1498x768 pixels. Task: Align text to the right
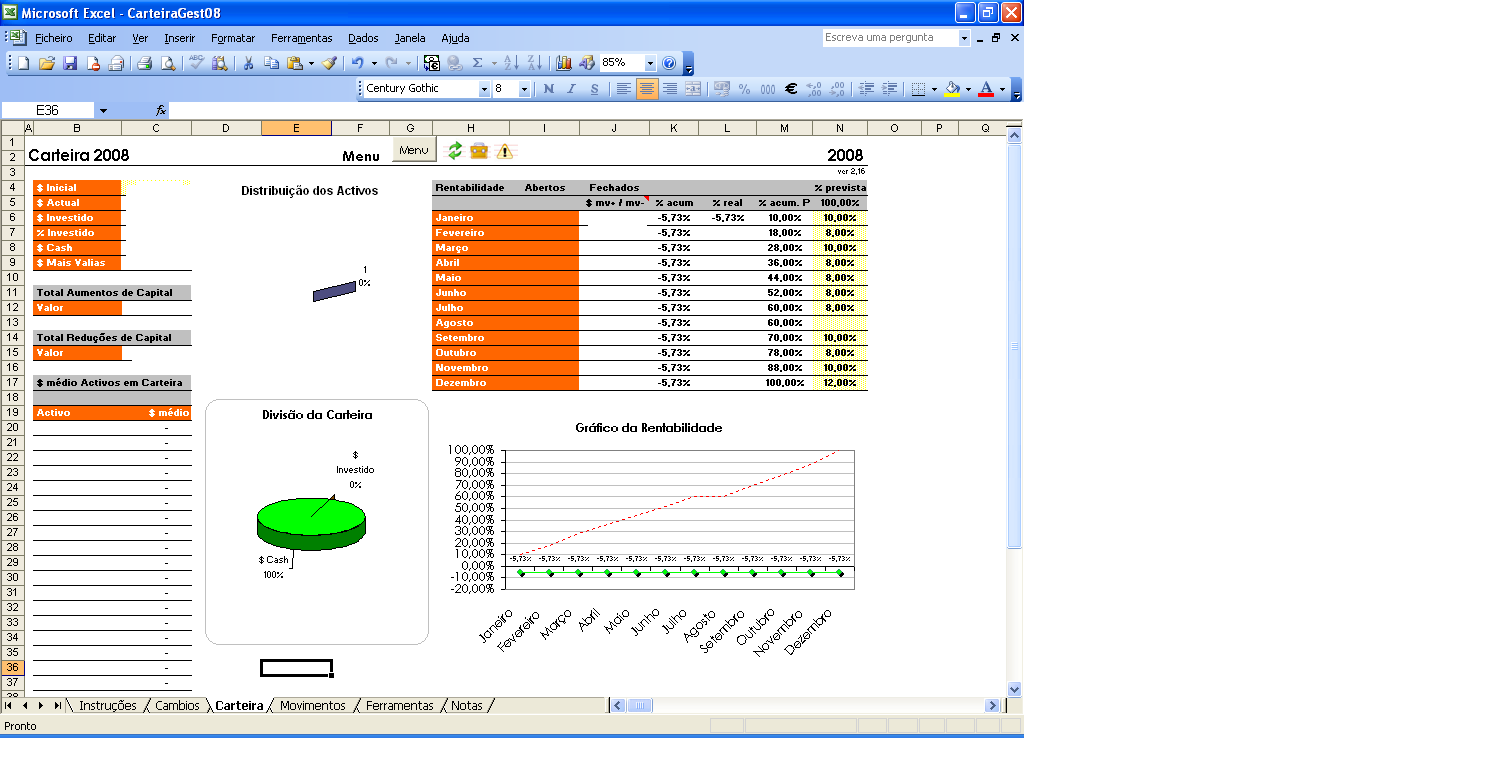point(670,89)
